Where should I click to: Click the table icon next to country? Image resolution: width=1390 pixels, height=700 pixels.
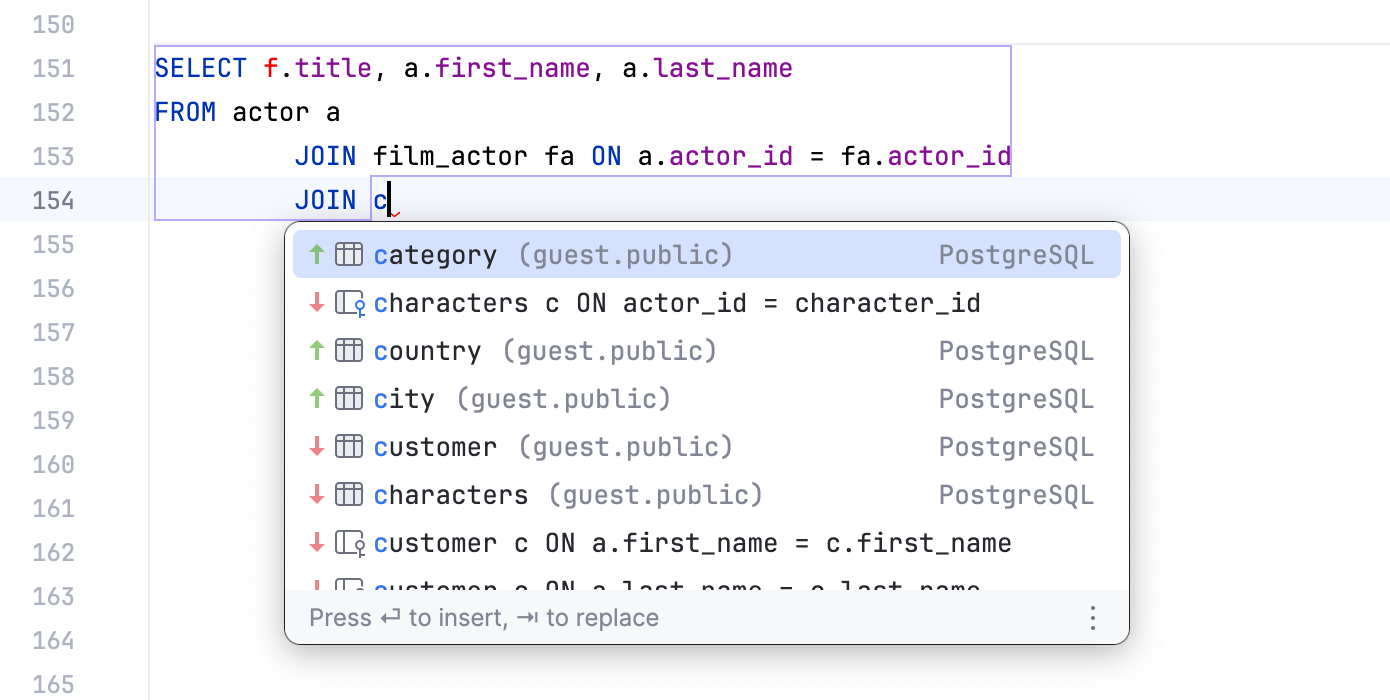(x=348, y=351)
